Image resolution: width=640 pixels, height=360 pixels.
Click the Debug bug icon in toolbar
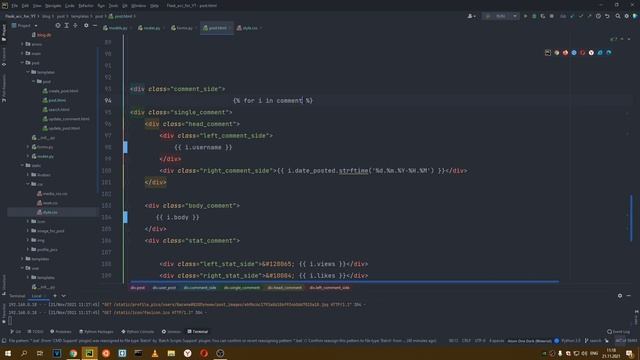coord(534,16)
